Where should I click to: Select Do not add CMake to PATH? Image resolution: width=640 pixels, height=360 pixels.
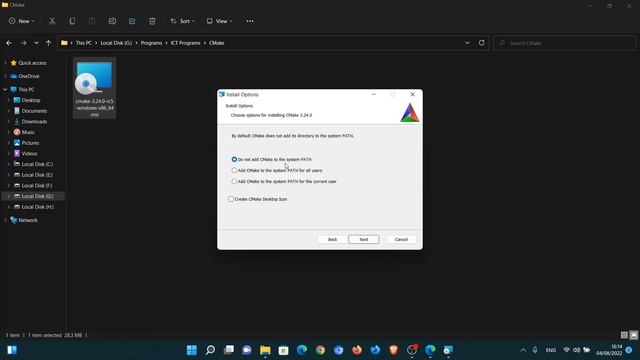pos(234,159)
